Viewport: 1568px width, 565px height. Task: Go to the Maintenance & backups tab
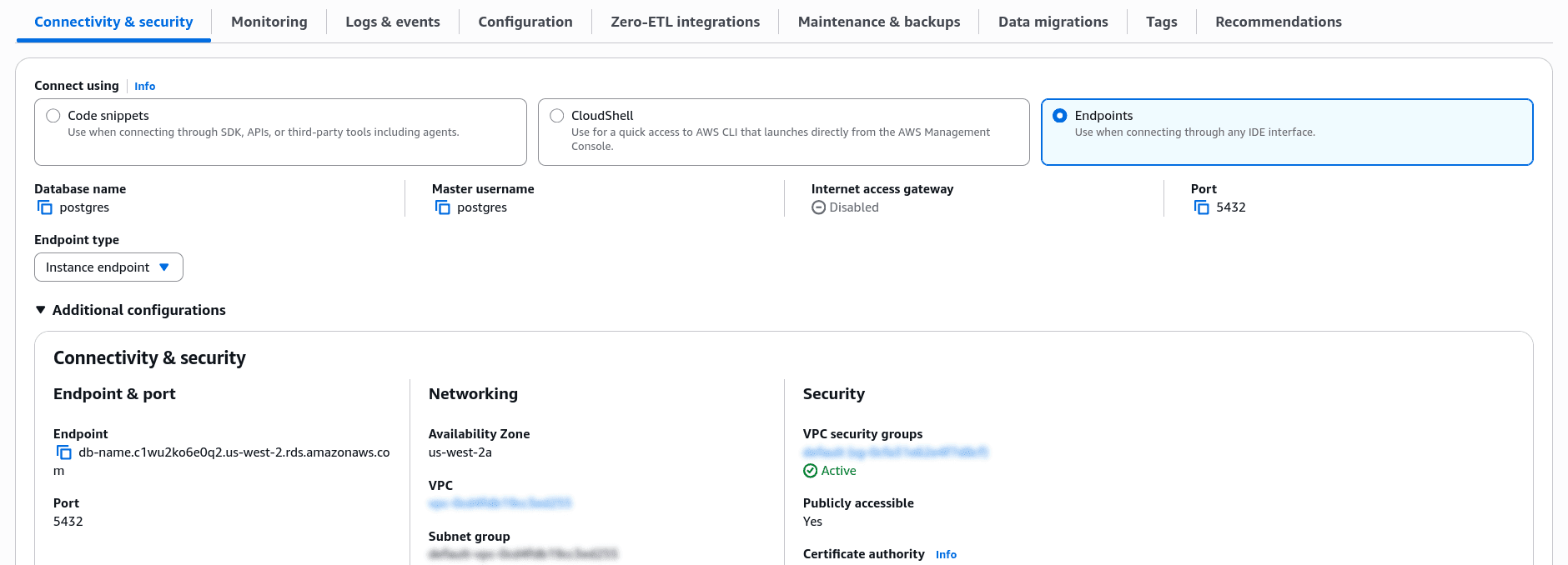(879, 22)
